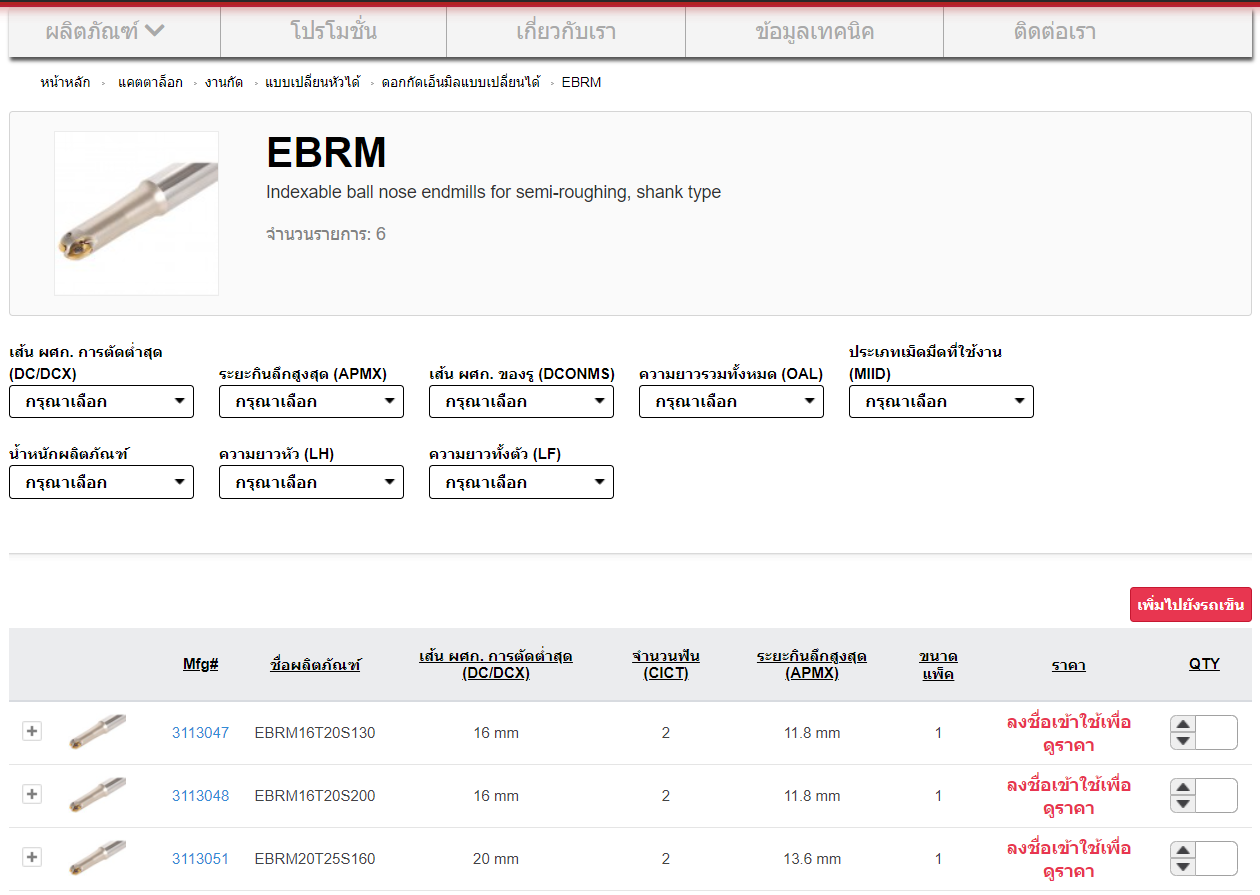The width and height of the screenshot is (1260, 895).
Task: Open the APMX depth filter dropdown
Action: coord(311,402)
